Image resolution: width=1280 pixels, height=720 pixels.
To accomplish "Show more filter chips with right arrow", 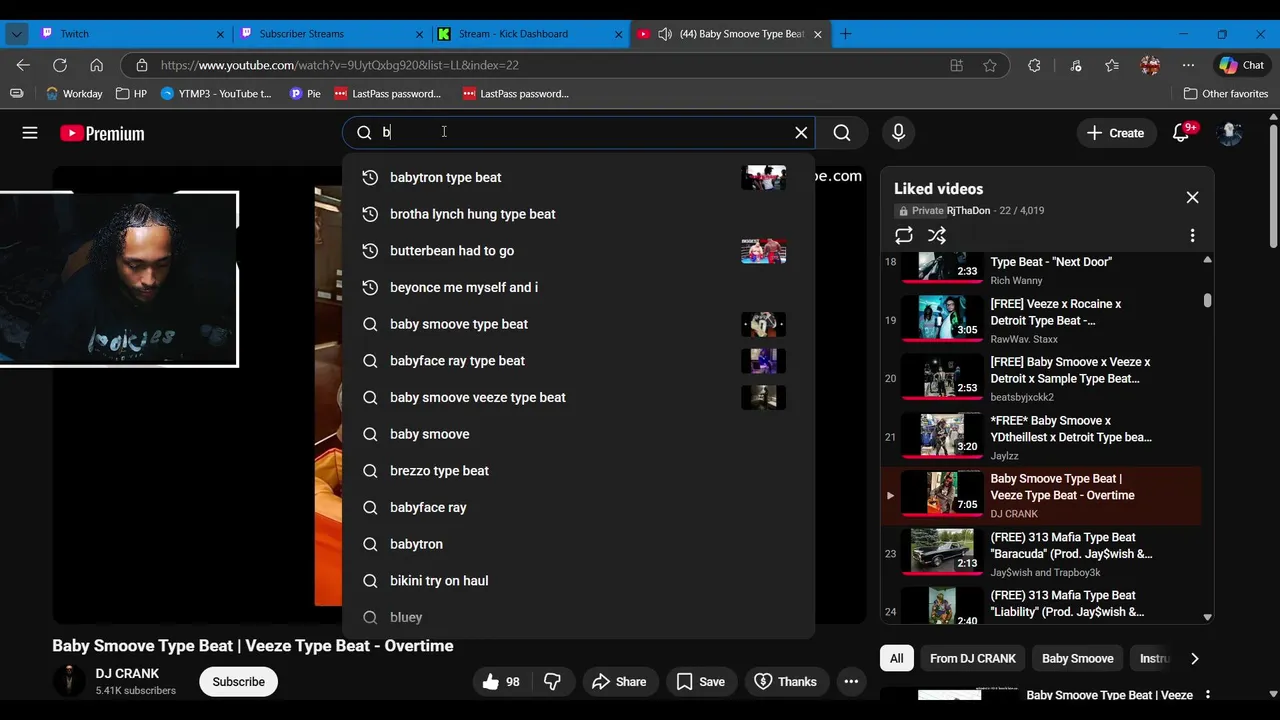I will pyautogui.click(x=1194, y=658).
